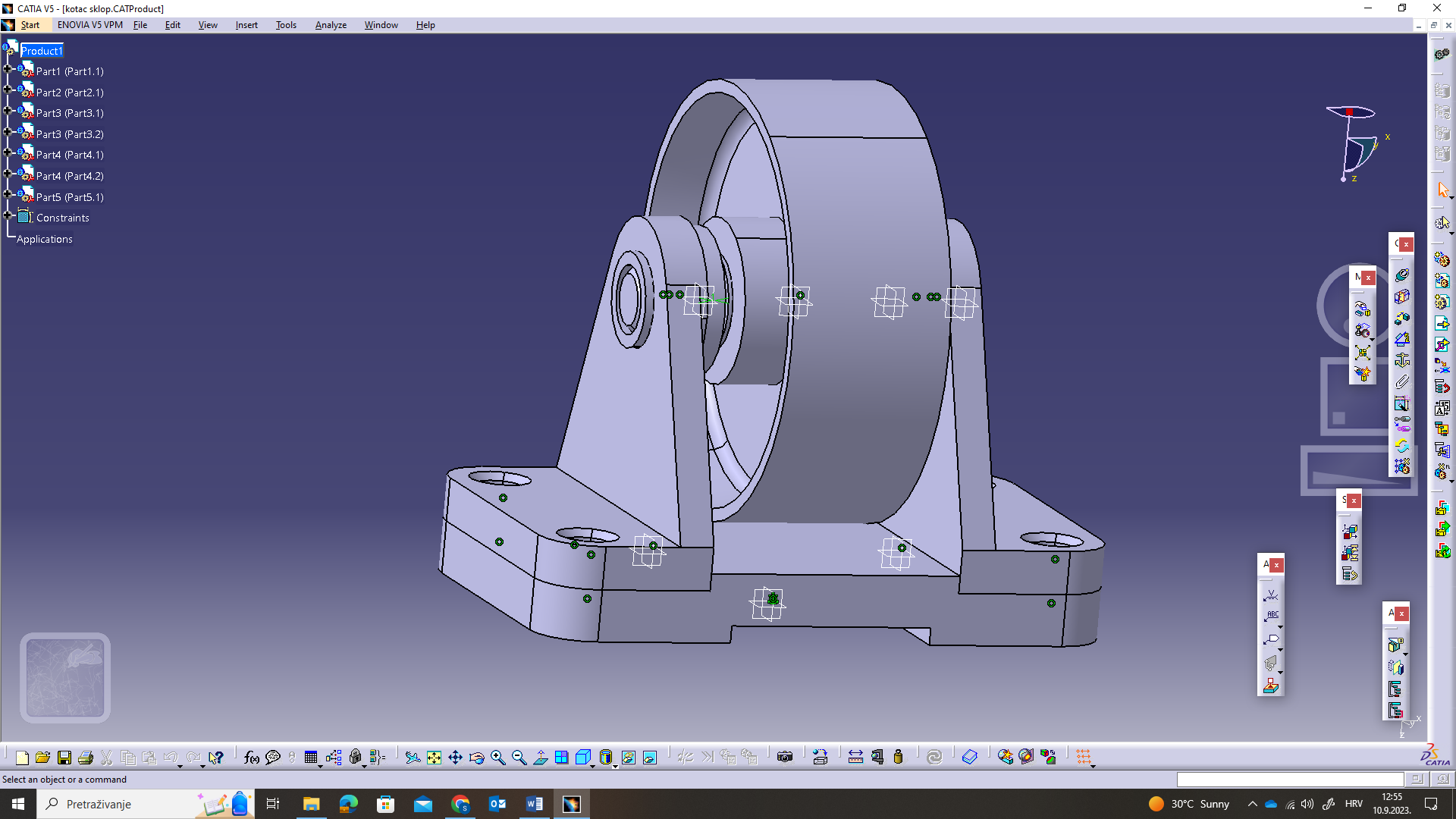This screenshot has width=1456, height=819.
Task: Click the Fit All In view icon
Action: (x=434, y=757)
